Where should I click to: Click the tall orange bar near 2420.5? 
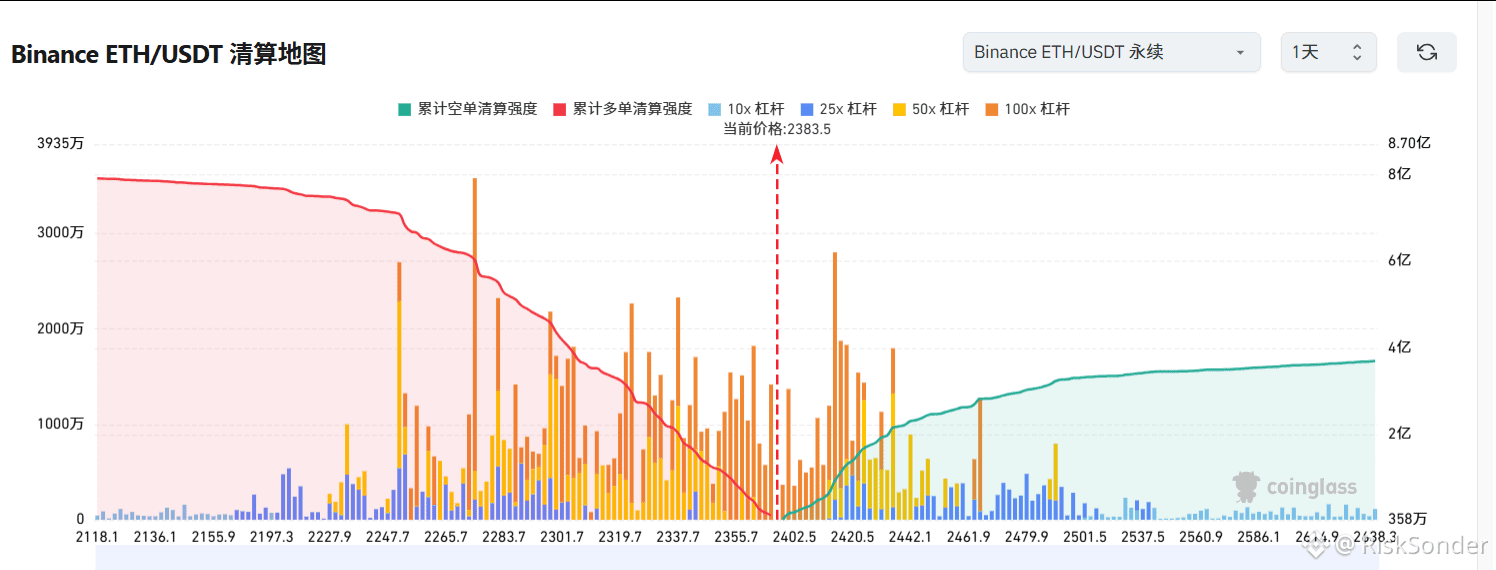(835, 370)
